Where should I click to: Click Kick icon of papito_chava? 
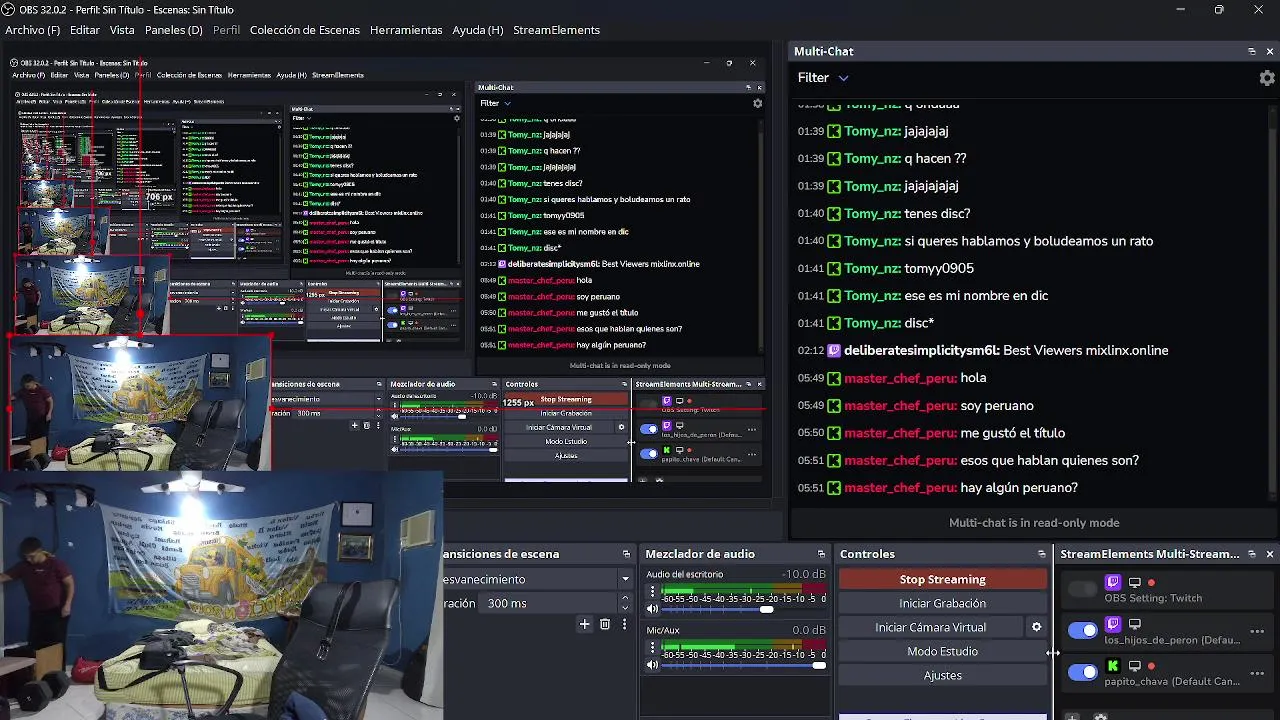[1113, 666]
